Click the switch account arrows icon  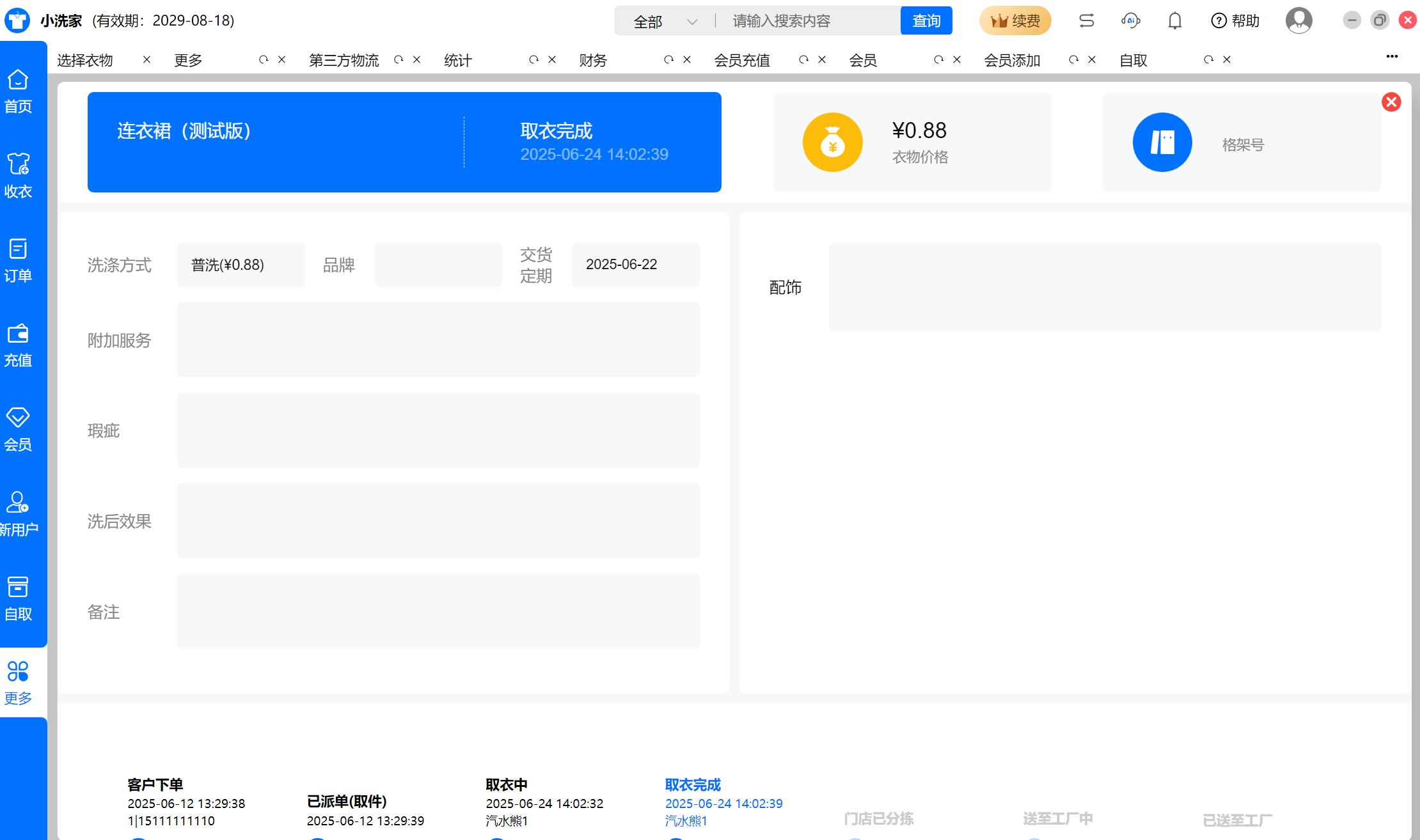point(1086,21)
